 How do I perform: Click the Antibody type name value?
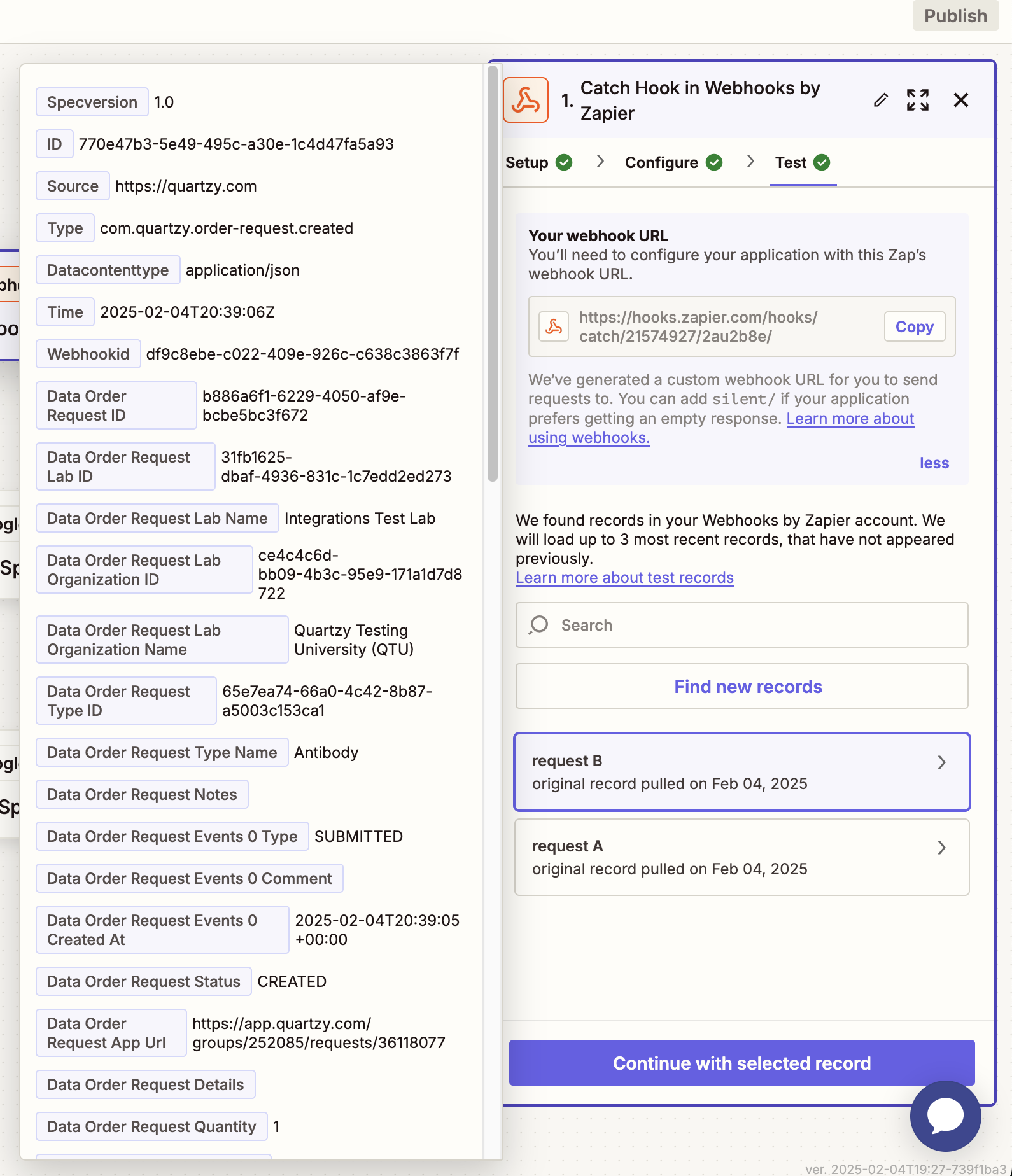(326, 752)
